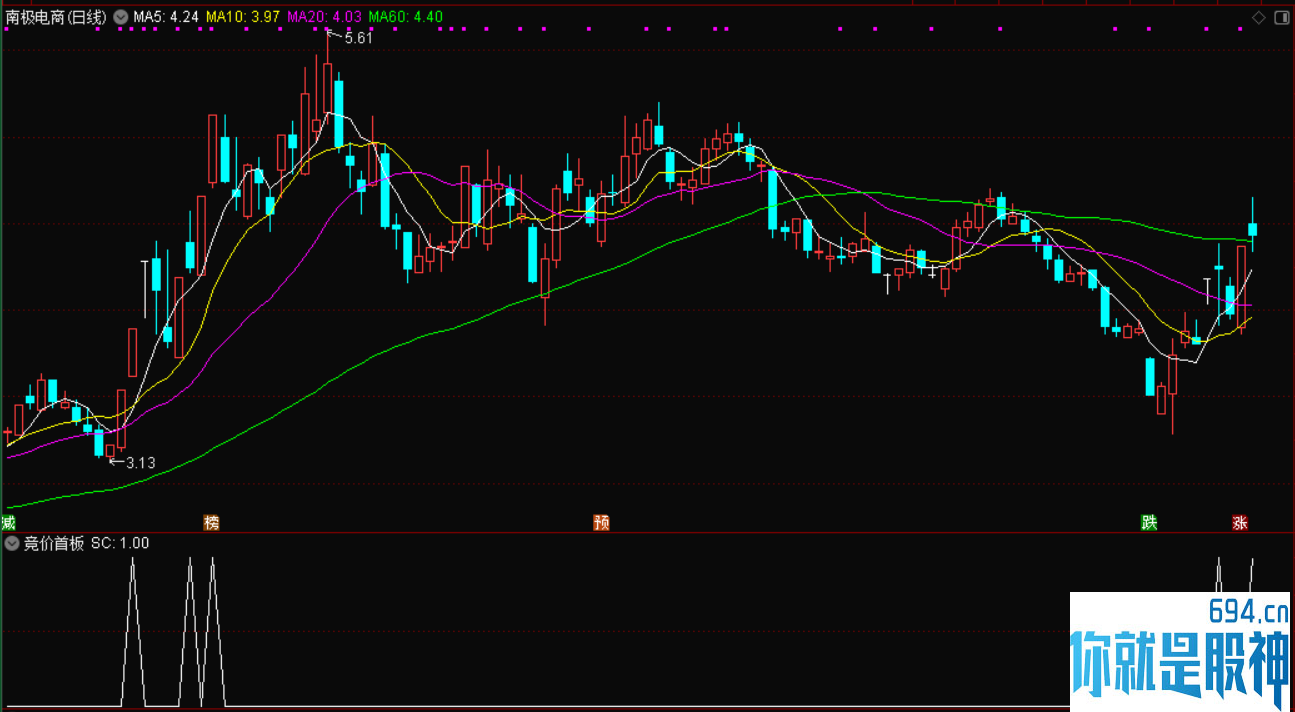The height and width of the screenshot is (712, 1295).
Task: Click the 5.61 high price label
Action: tap(358, 38)
